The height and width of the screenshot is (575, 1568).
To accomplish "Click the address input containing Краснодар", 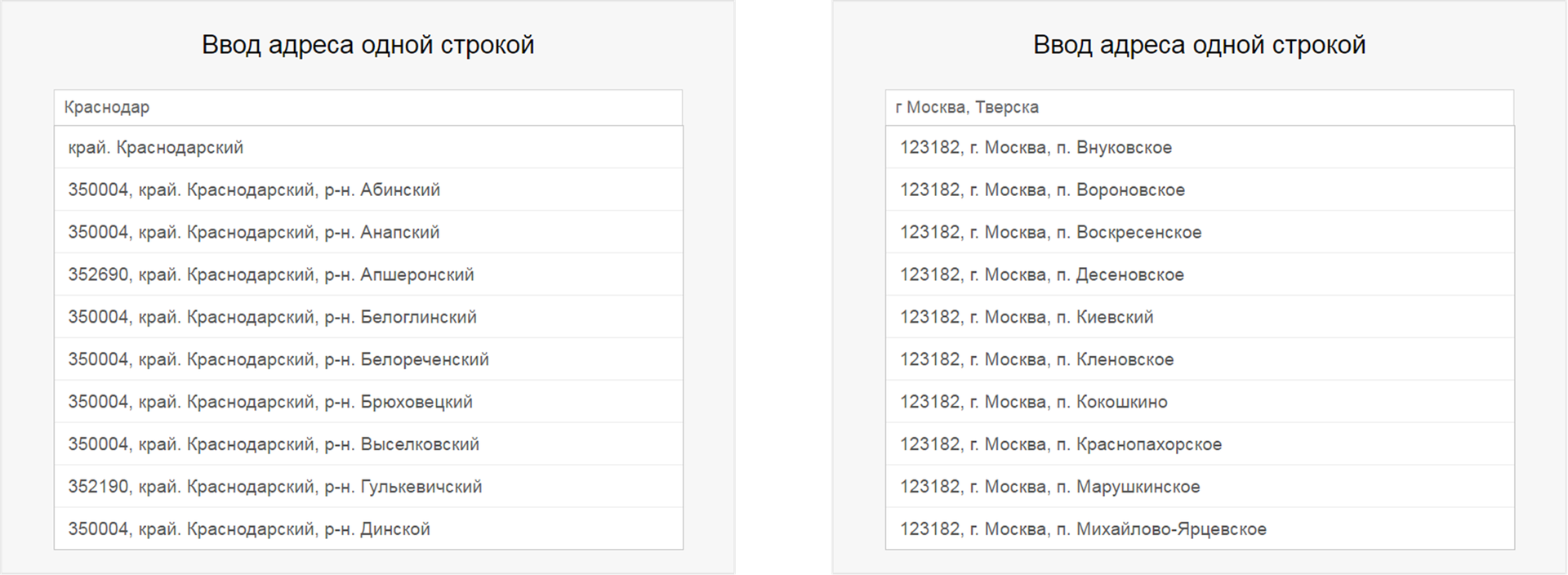I will (x=367, y=107).
